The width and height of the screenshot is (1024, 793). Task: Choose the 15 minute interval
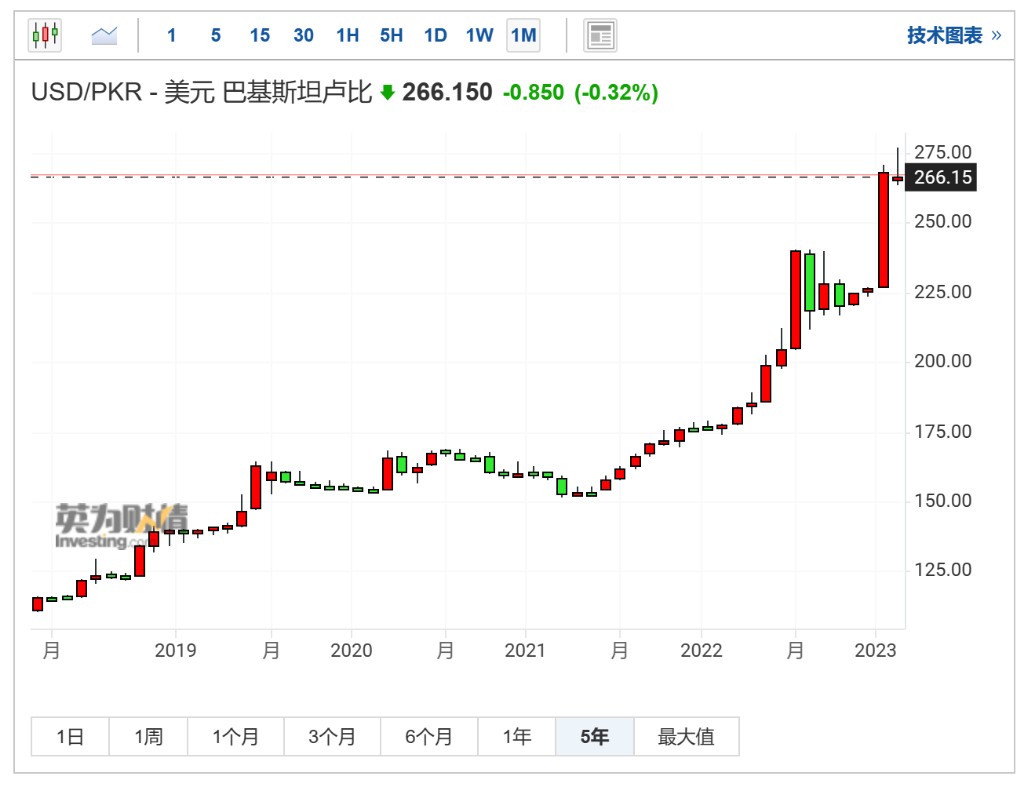tap(259, 36)
